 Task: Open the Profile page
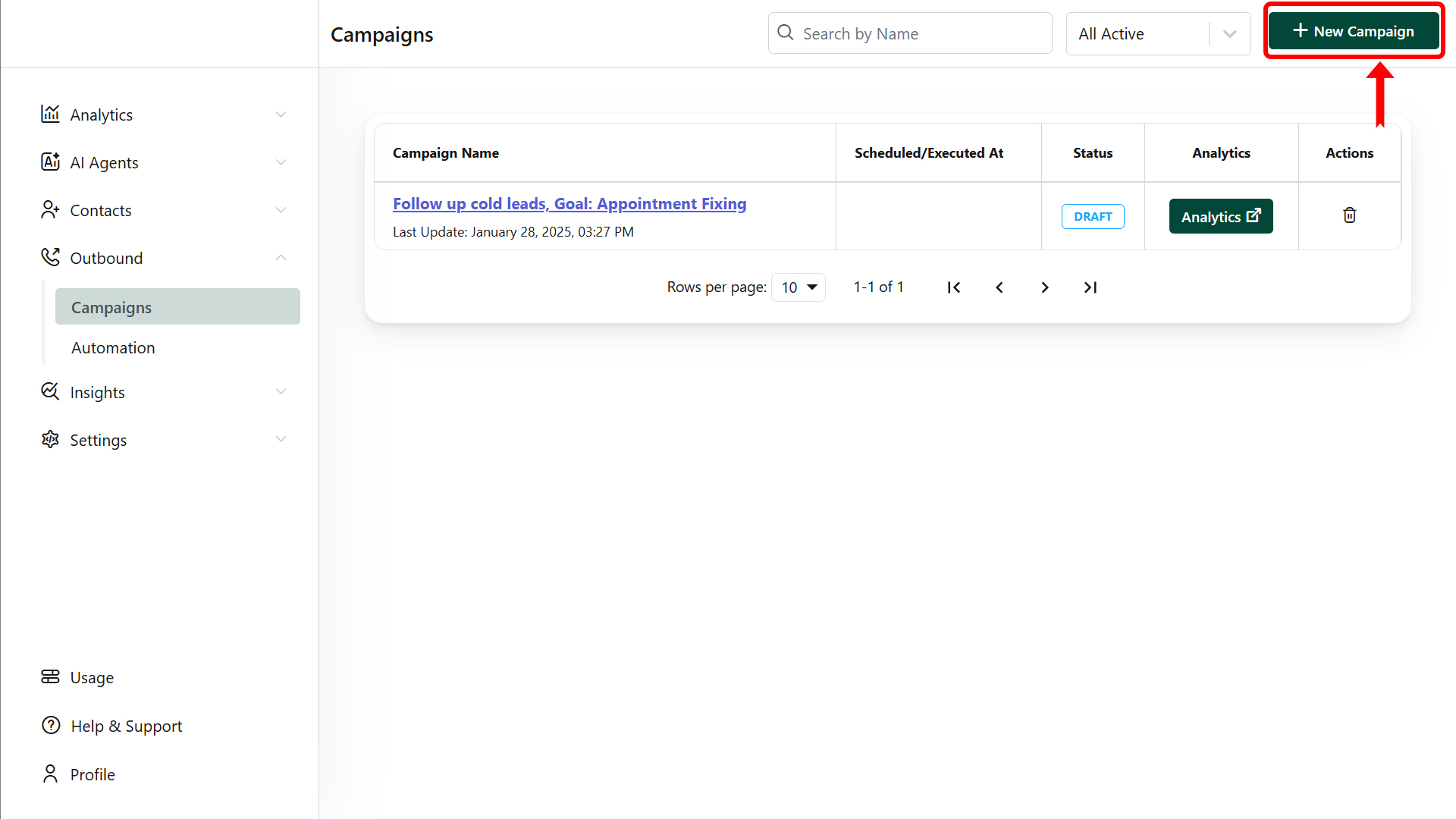click(93, 774)
